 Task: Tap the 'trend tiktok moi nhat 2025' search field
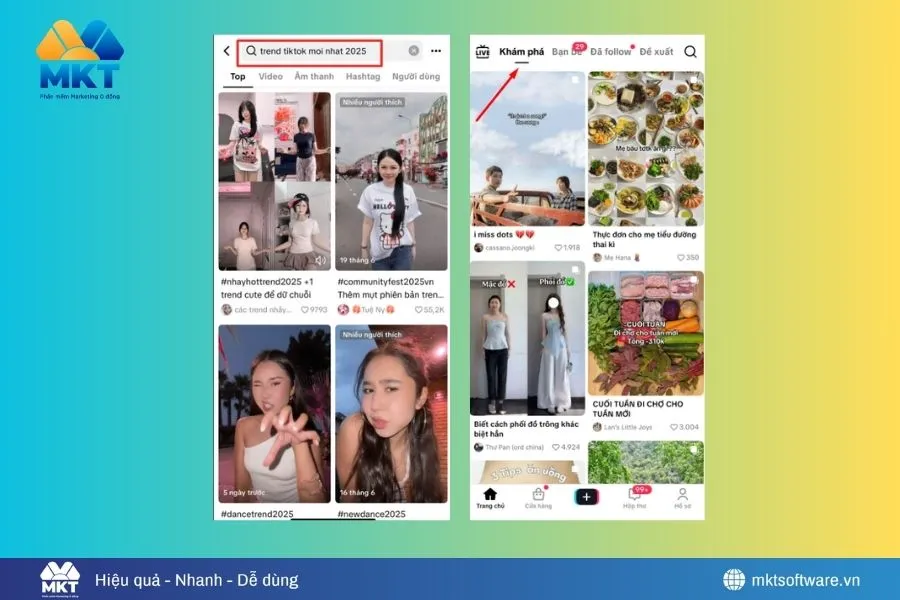(310, 50)
